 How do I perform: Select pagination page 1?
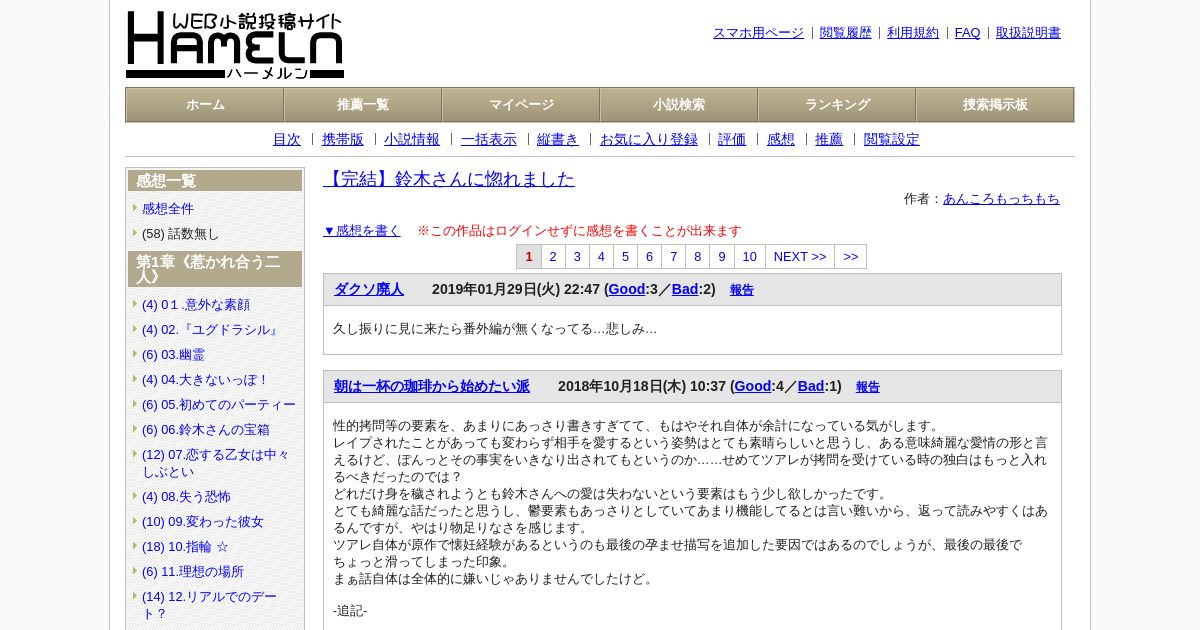529,257
